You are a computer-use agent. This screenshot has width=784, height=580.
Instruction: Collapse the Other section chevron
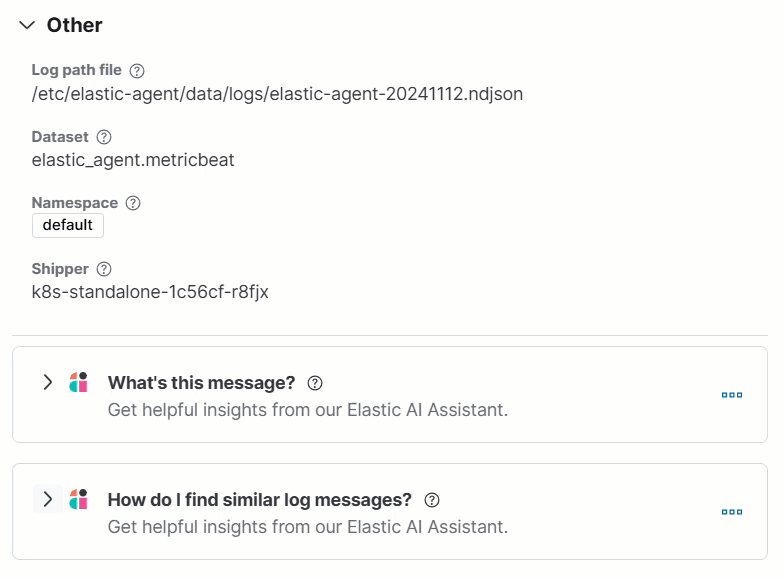(27, 25)
